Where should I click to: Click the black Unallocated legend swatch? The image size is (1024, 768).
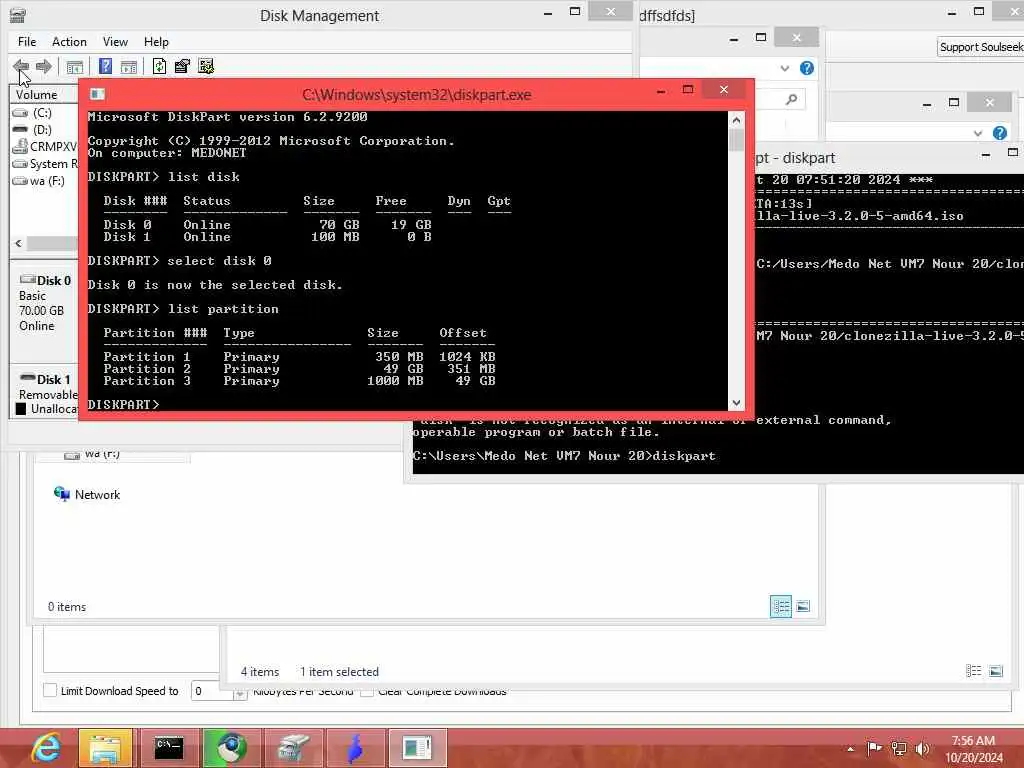(21, 409)
